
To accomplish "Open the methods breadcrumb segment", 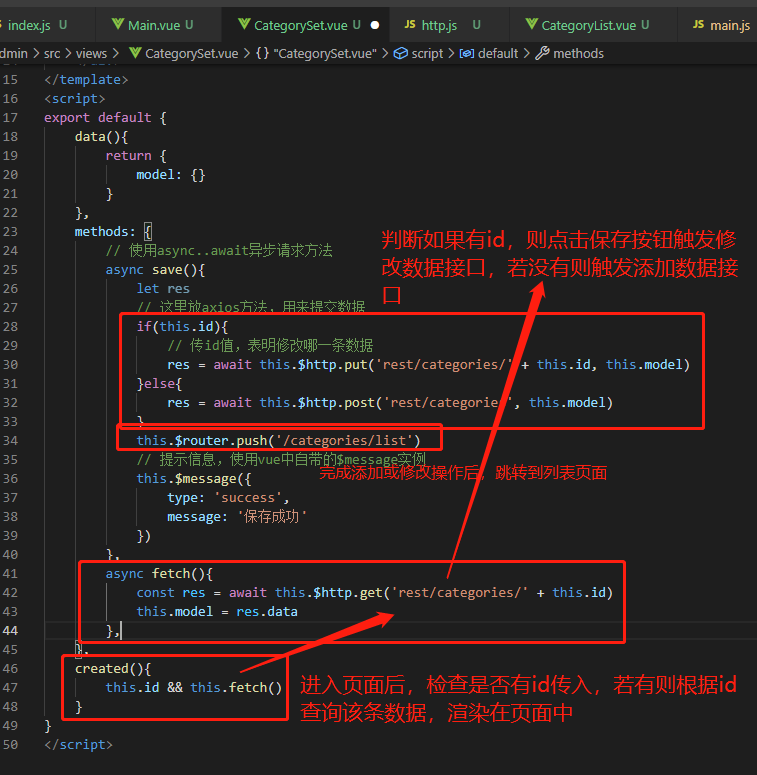I will (x=578, y=53).
